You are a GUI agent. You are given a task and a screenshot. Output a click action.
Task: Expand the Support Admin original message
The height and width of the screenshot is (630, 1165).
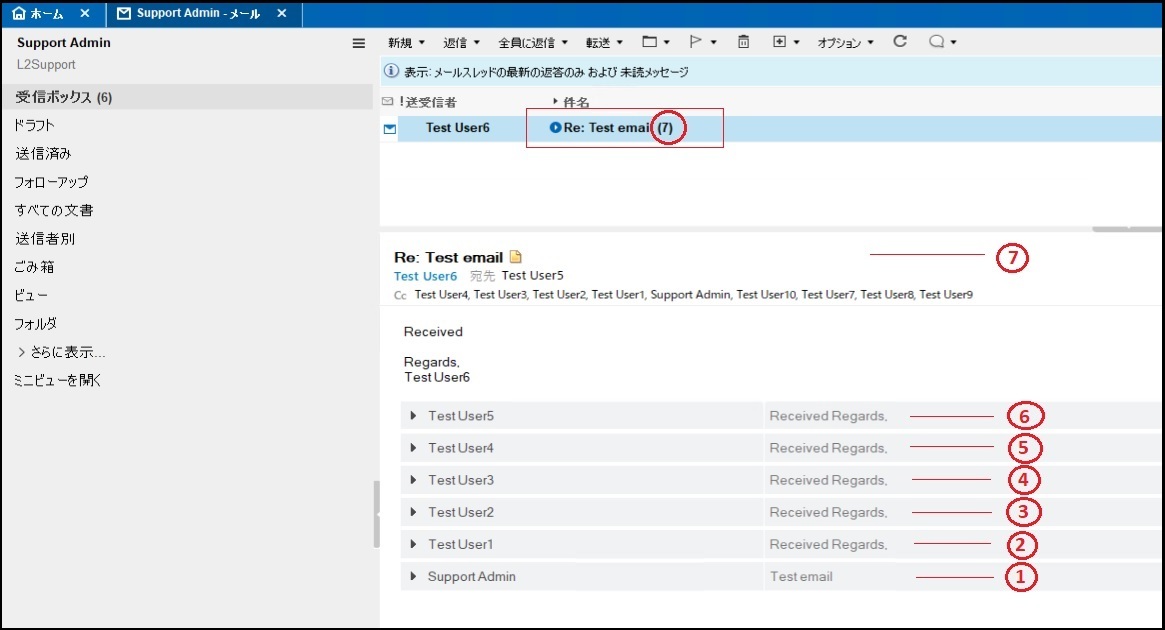(x=414, y=576)
